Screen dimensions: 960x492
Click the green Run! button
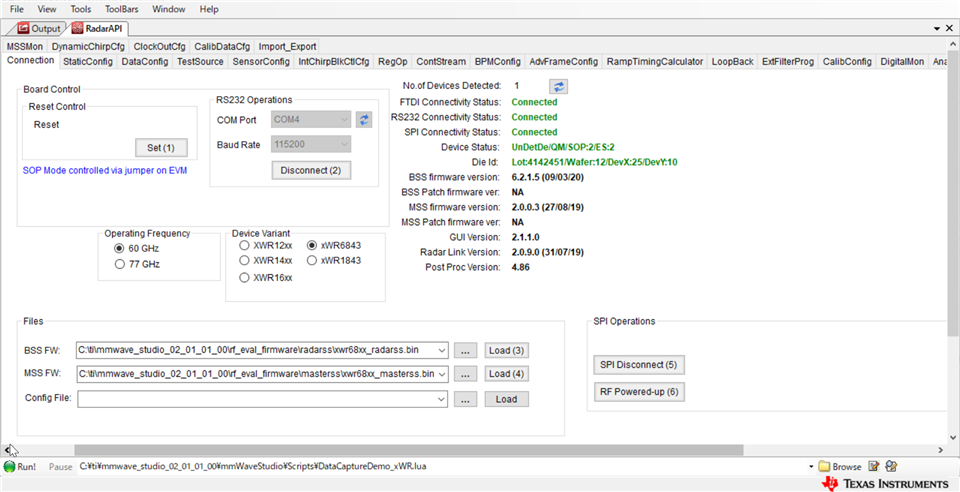20,466
